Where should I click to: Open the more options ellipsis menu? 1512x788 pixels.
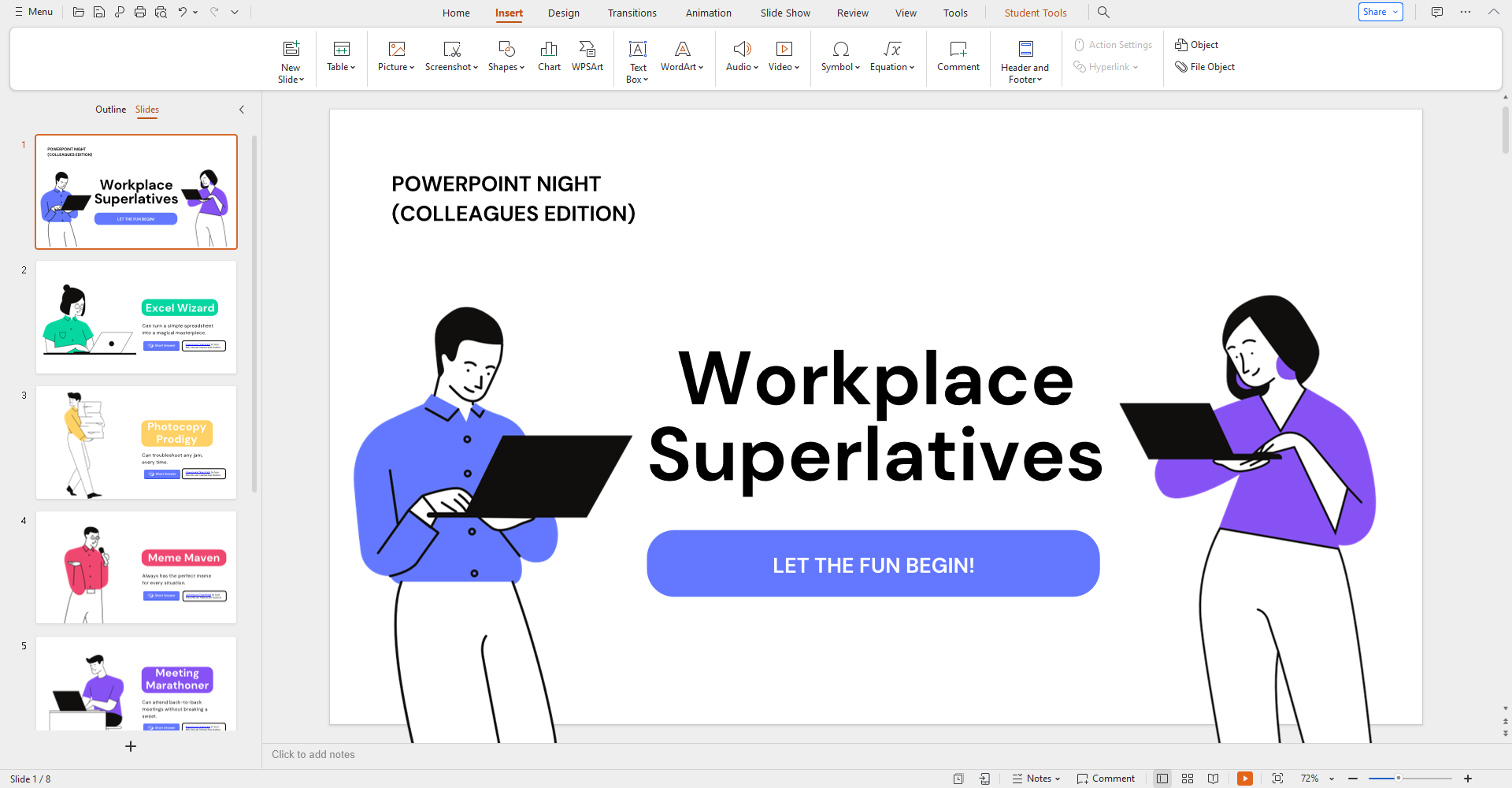tap(1466, 13)
